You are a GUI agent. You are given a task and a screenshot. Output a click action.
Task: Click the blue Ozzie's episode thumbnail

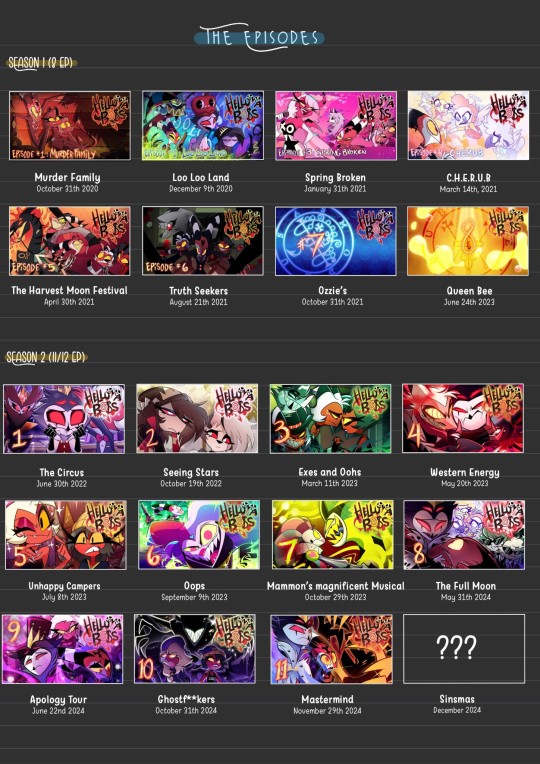click(x=336, y=241)
